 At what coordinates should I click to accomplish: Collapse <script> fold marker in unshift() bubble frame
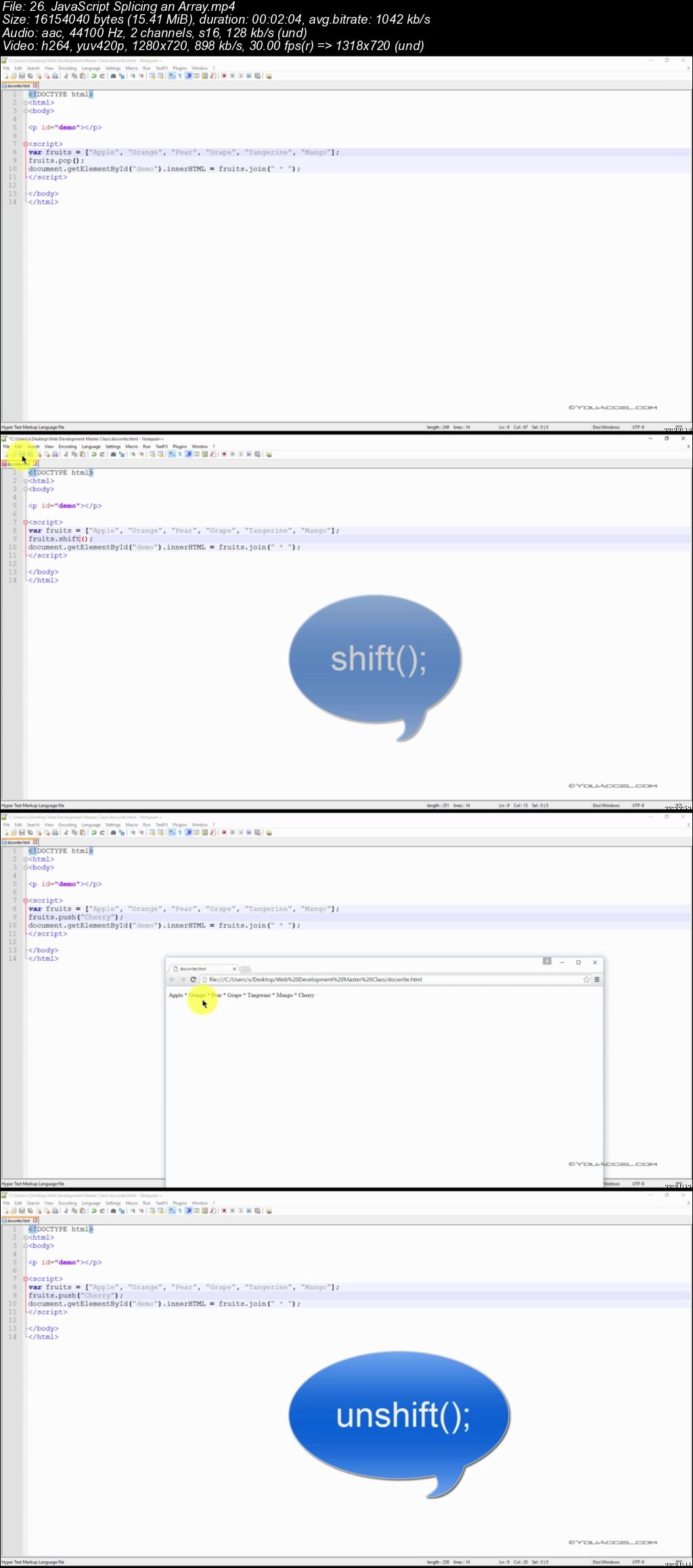tap(25, 1279)
